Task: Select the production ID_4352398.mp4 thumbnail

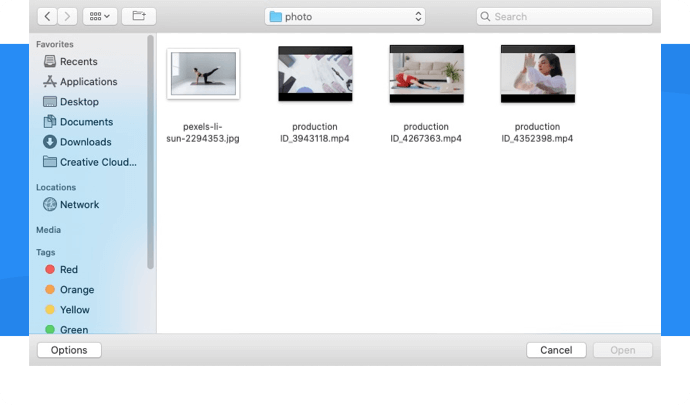Action: 538,74
